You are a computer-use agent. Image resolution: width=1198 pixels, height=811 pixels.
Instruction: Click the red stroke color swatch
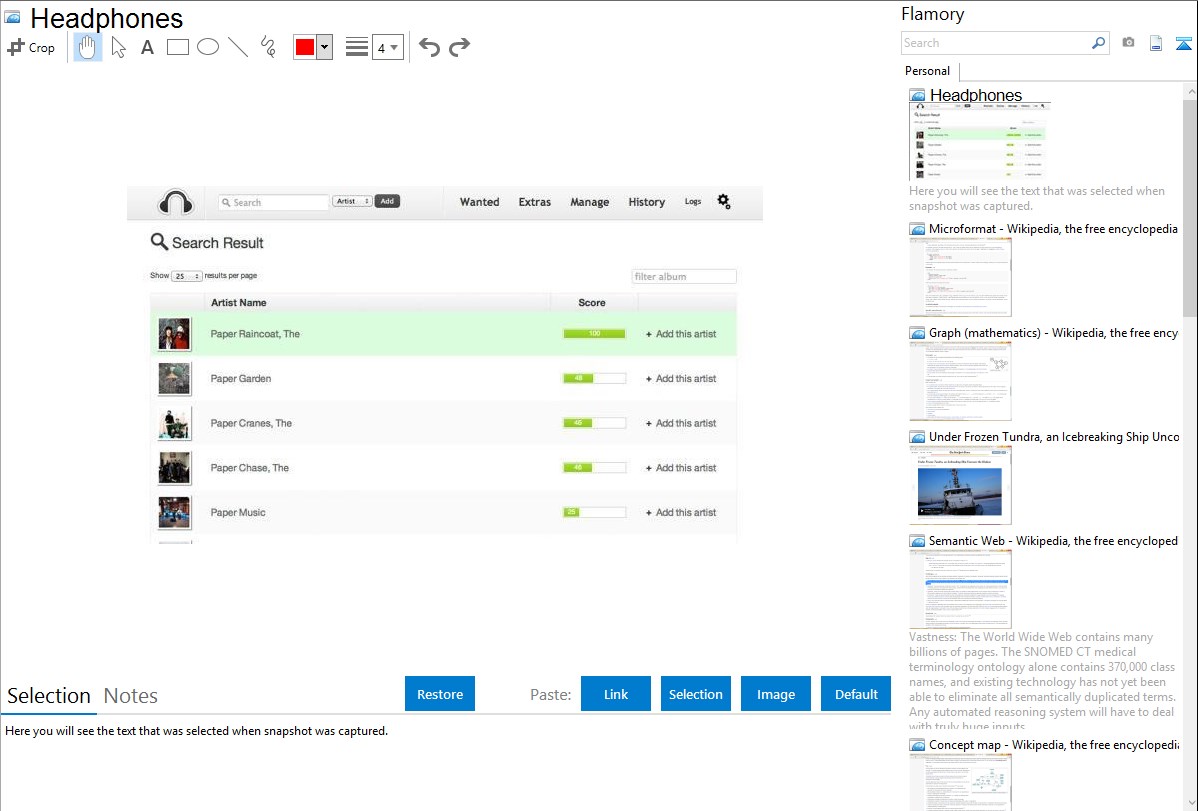tap(305, 47)
